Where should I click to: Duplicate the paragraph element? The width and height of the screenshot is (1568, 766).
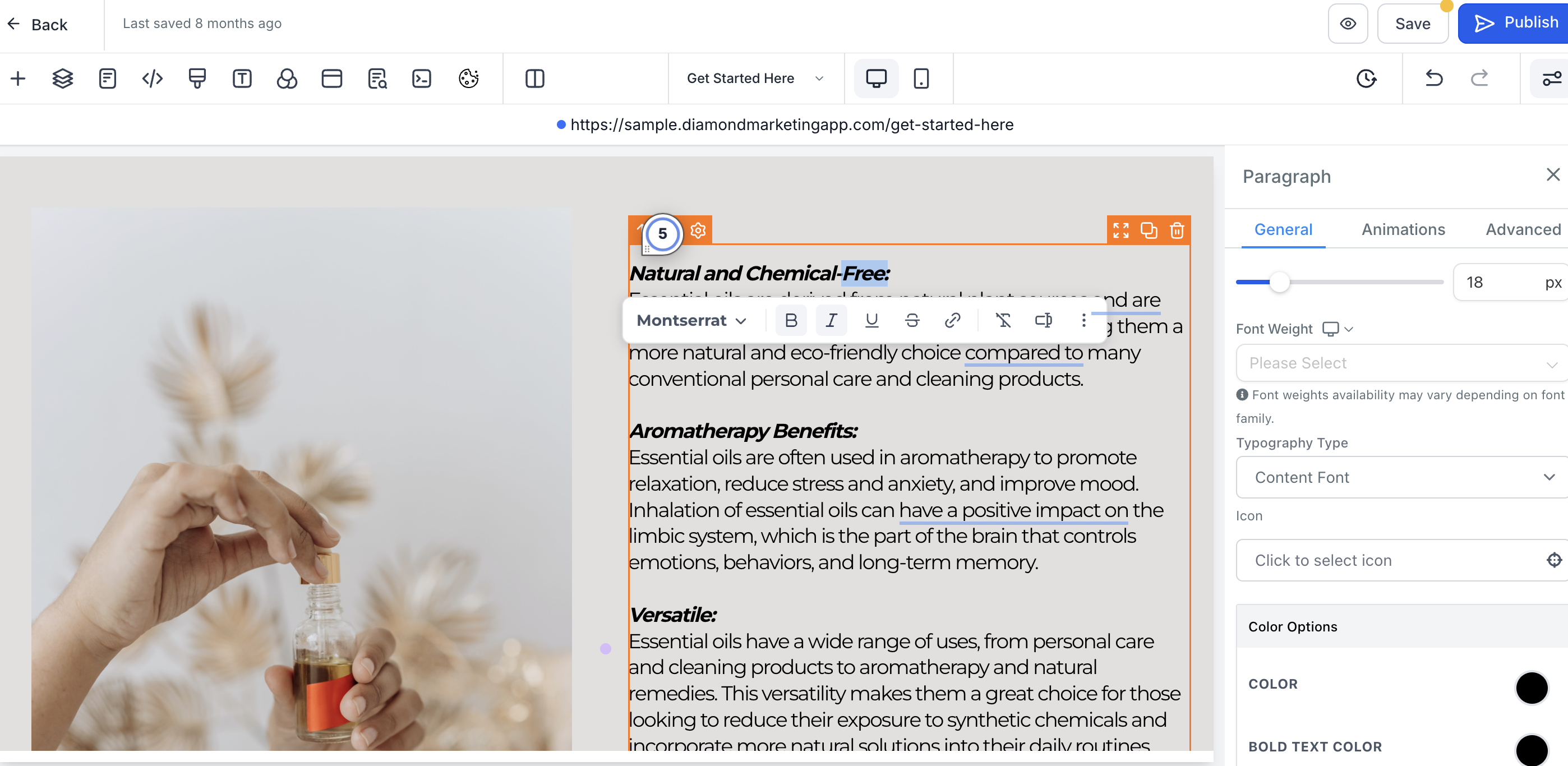1149,230
